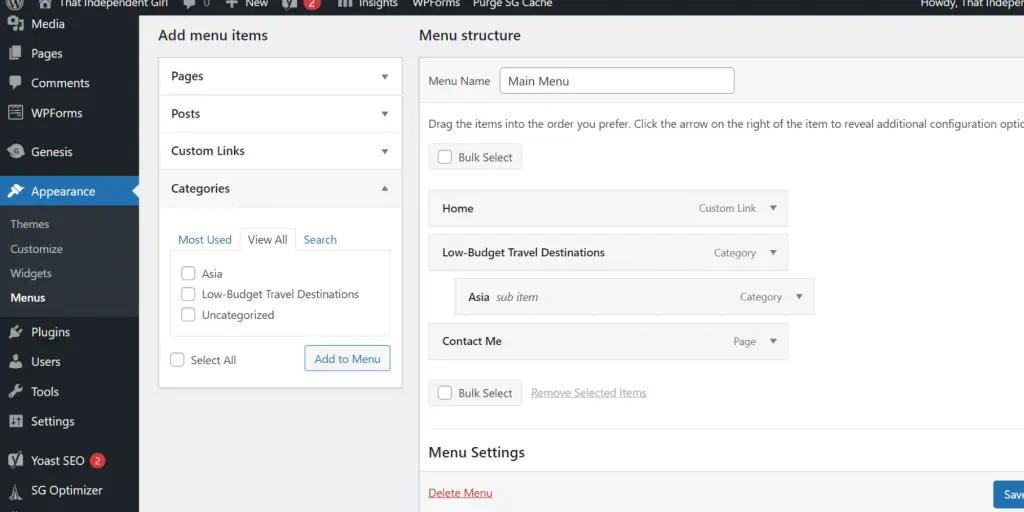Click the Low-Budget Travel Destinations menu item title

[x=523, y=253]
